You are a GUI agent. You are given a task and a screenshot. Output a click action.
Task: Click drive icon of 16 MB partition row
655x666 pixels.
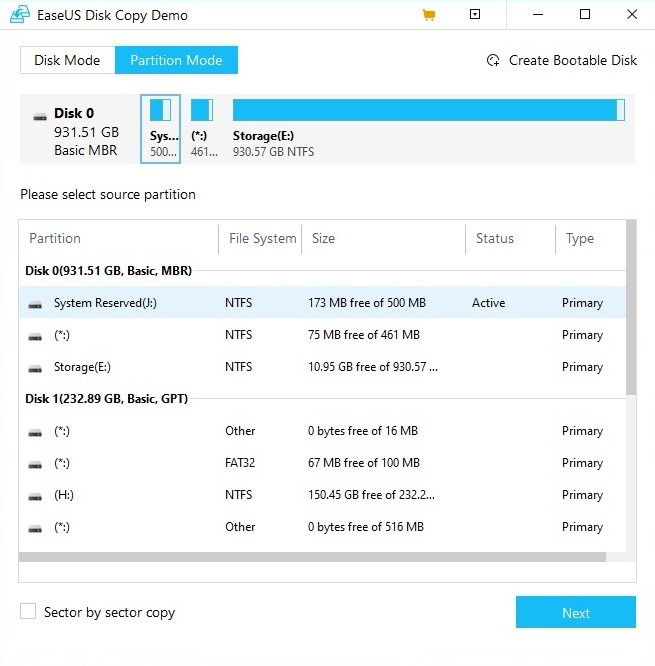[x=35, y=433]
